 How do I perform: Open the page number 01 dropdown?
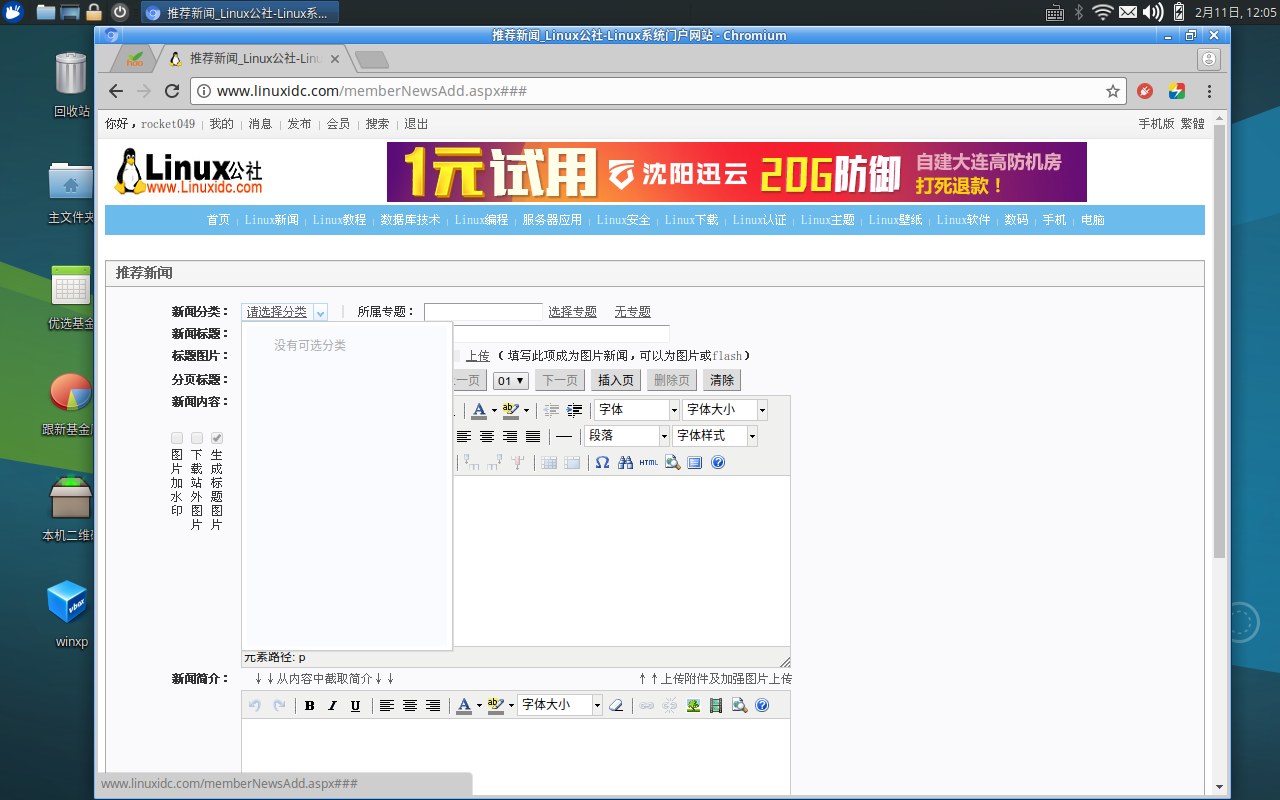coord(511,380)
